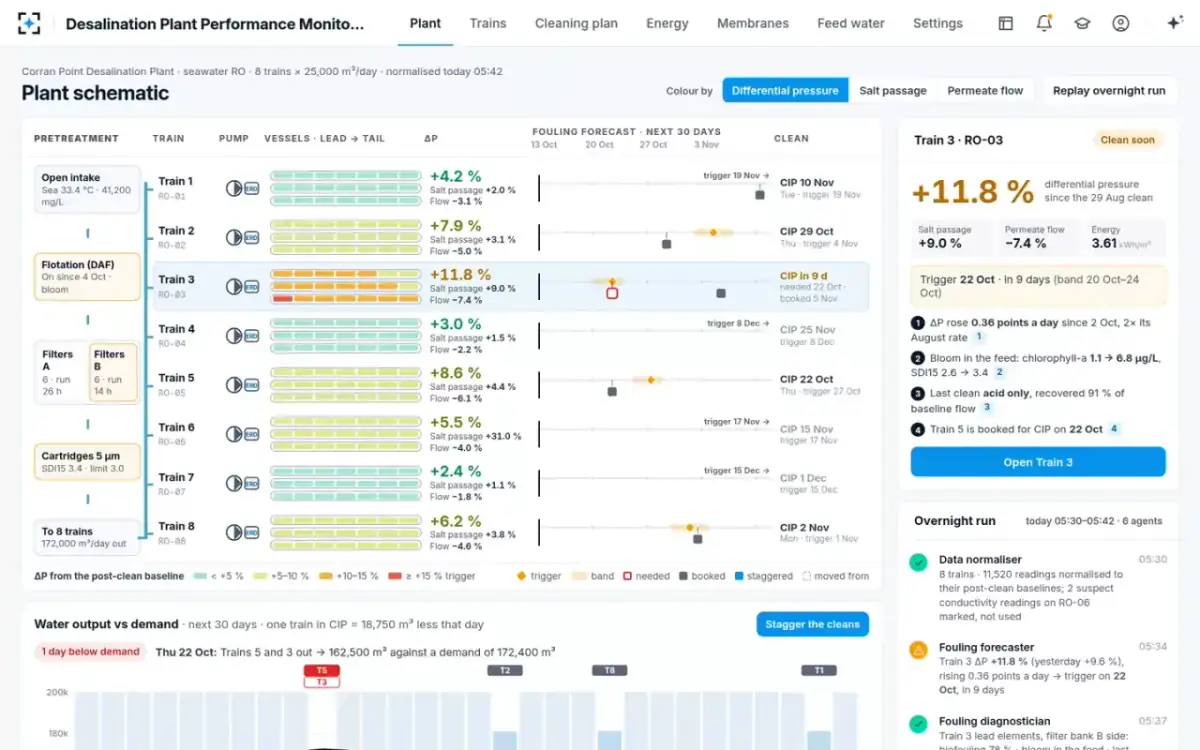The image size is (1200, 750).
Task: Click the Clean soon badge
Action: (x=1127, y=140)
